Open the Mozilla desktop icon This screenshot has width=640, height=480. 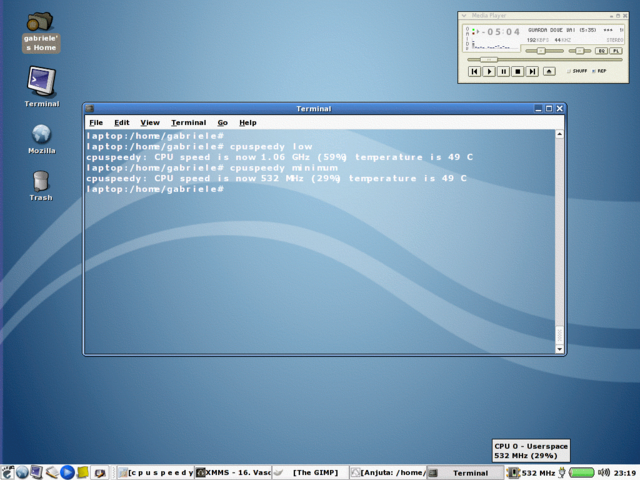tap(42, 139)
